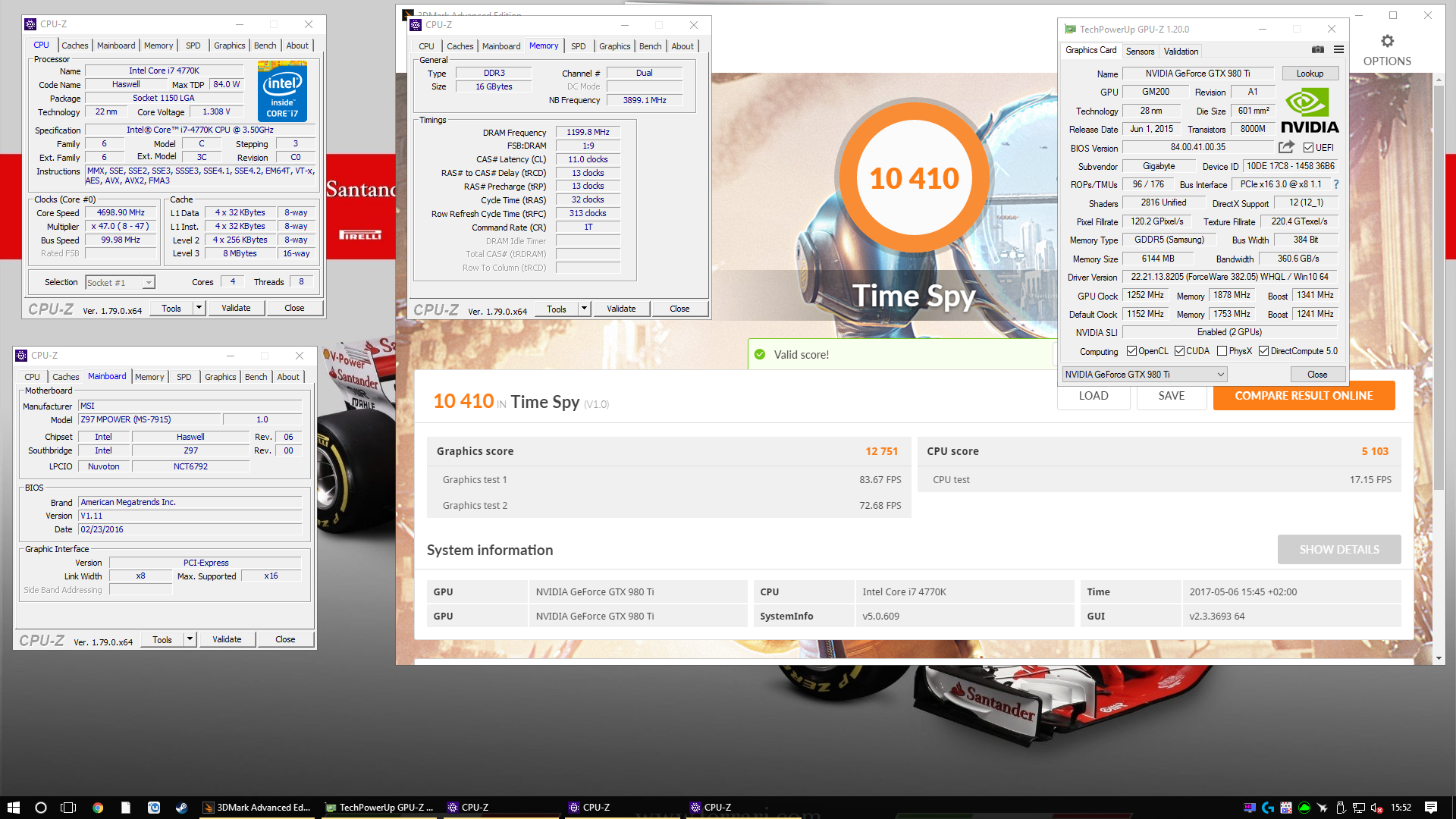Open the GPU selector dropdown in GPU-Z
The width and height of the screenshot is (1456, 819).
click(1144, 375)
